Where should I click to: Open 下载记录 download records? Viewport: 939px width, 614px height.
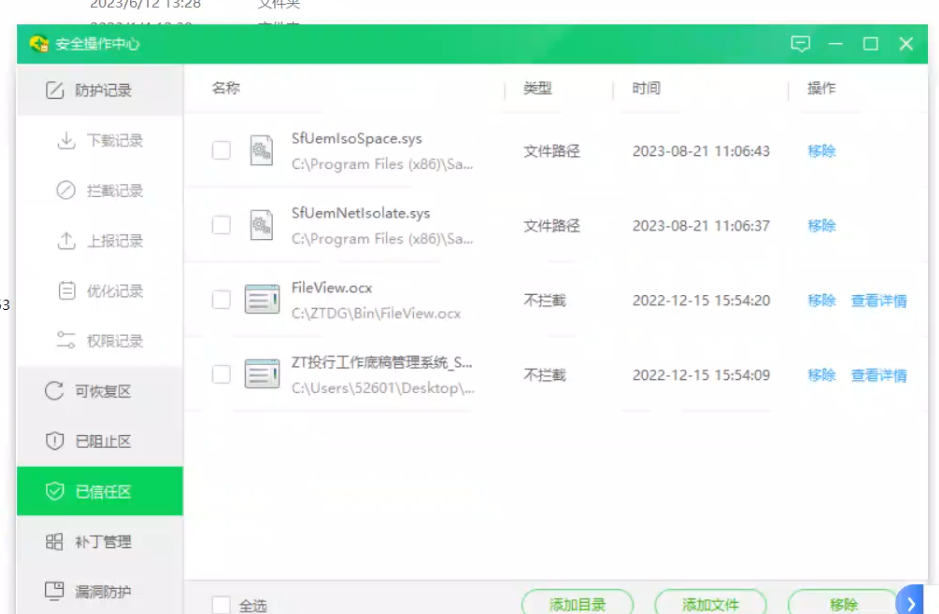coord(100,141)
